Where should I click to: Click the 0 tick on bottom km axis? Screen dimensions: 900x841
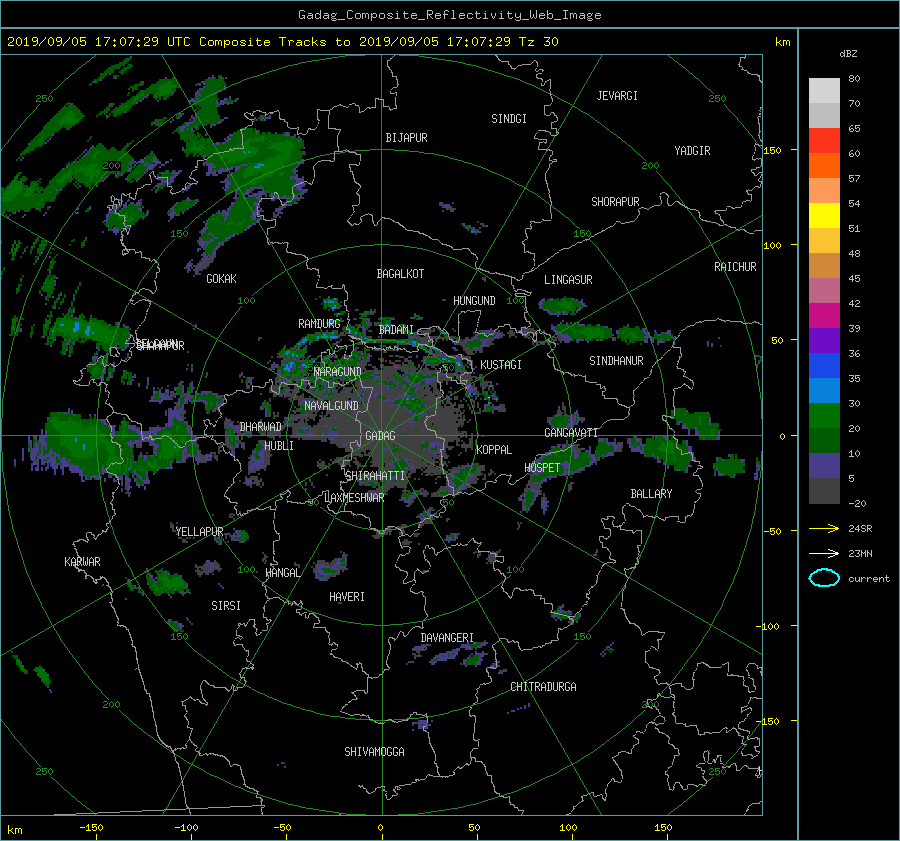click(380, 828)
